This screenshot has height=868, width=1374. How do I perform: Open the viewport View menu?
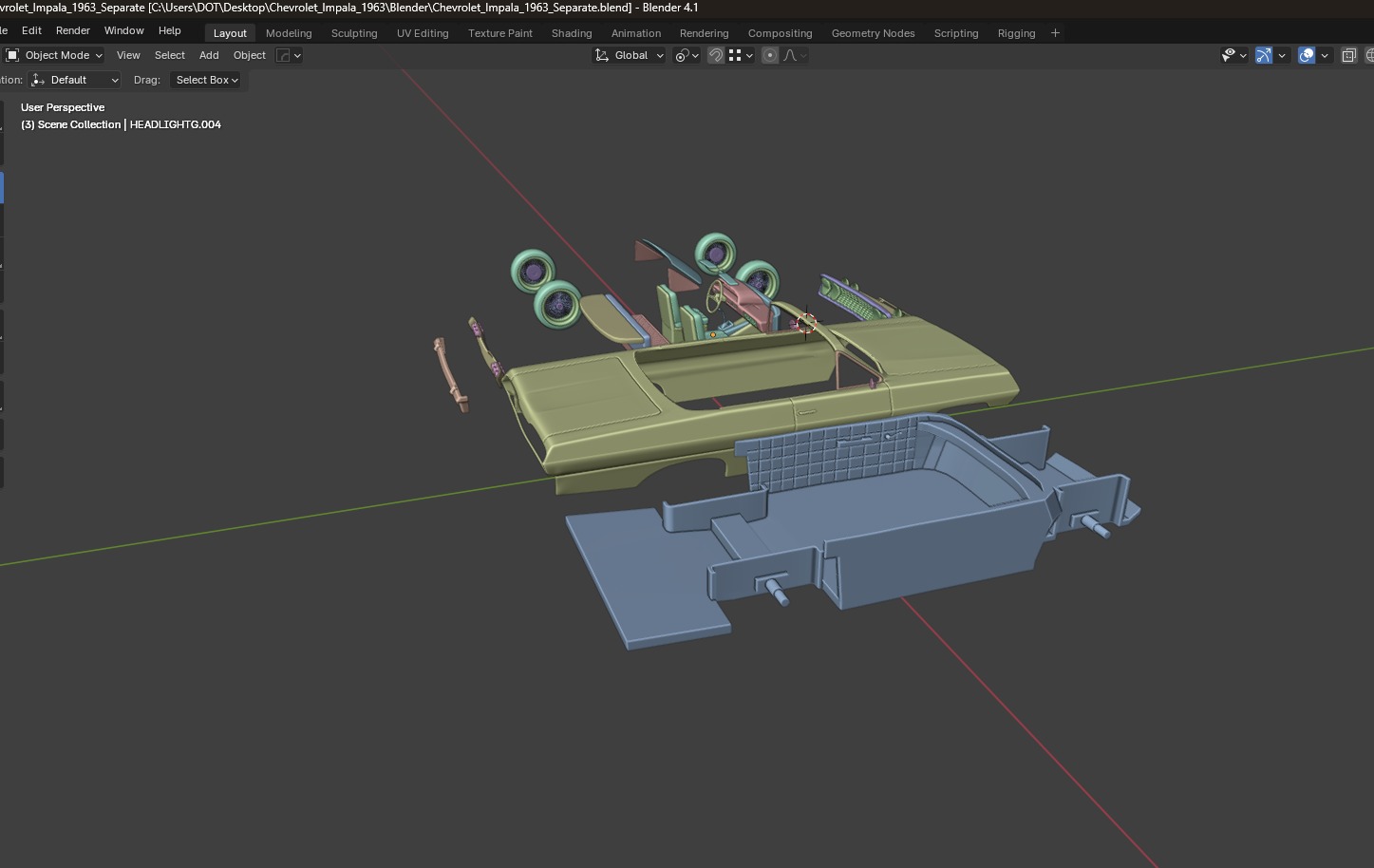[x=128, y=55]
